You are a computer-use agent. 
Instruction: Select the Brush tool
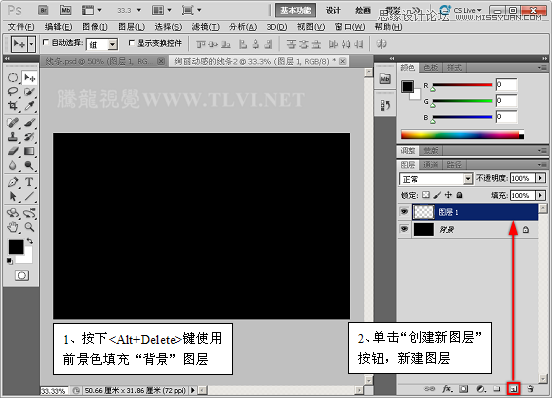click(x=30, y=123)
